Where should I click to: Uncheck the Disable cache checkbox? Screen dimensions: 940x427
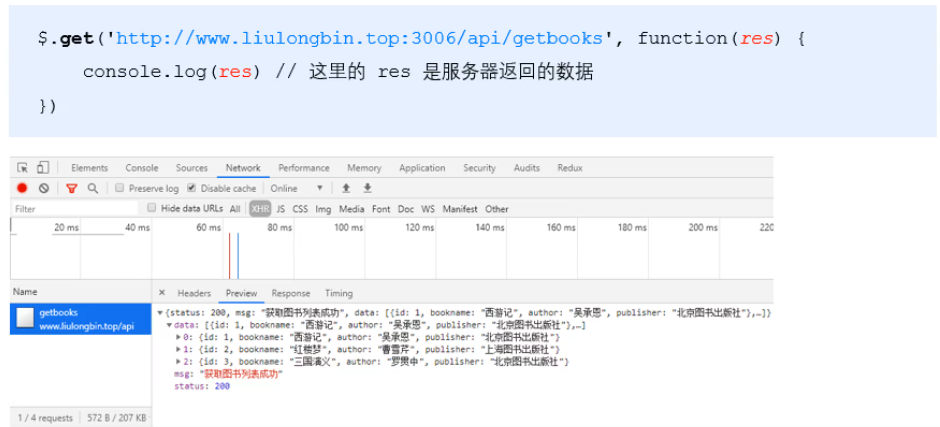point(192,188)
